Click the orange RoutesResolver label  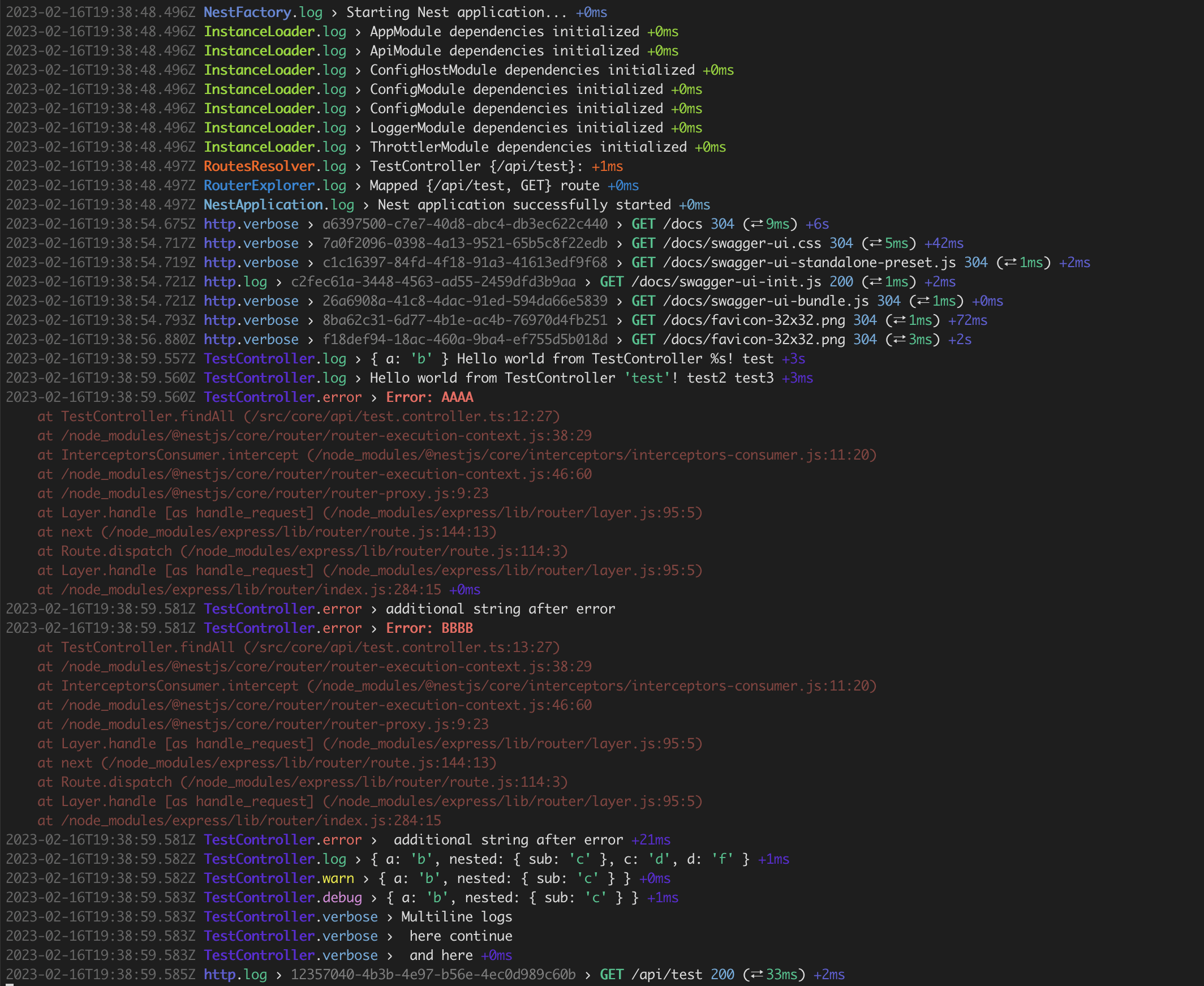pos(259,166)
